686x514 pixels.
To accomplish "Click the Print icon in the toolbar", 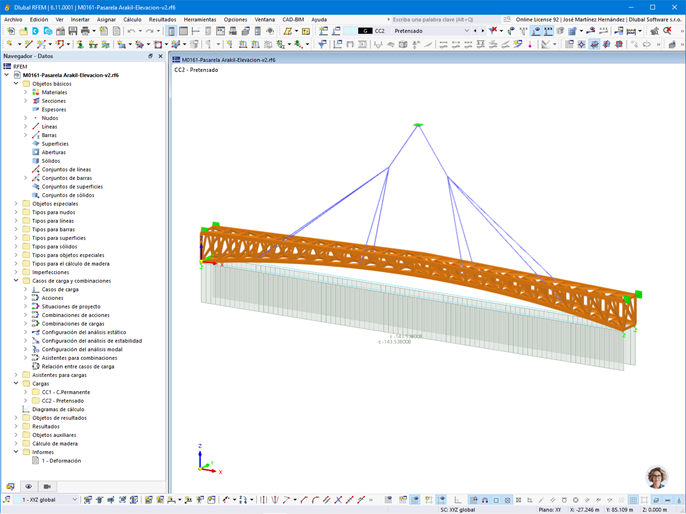I will [85, 31].
